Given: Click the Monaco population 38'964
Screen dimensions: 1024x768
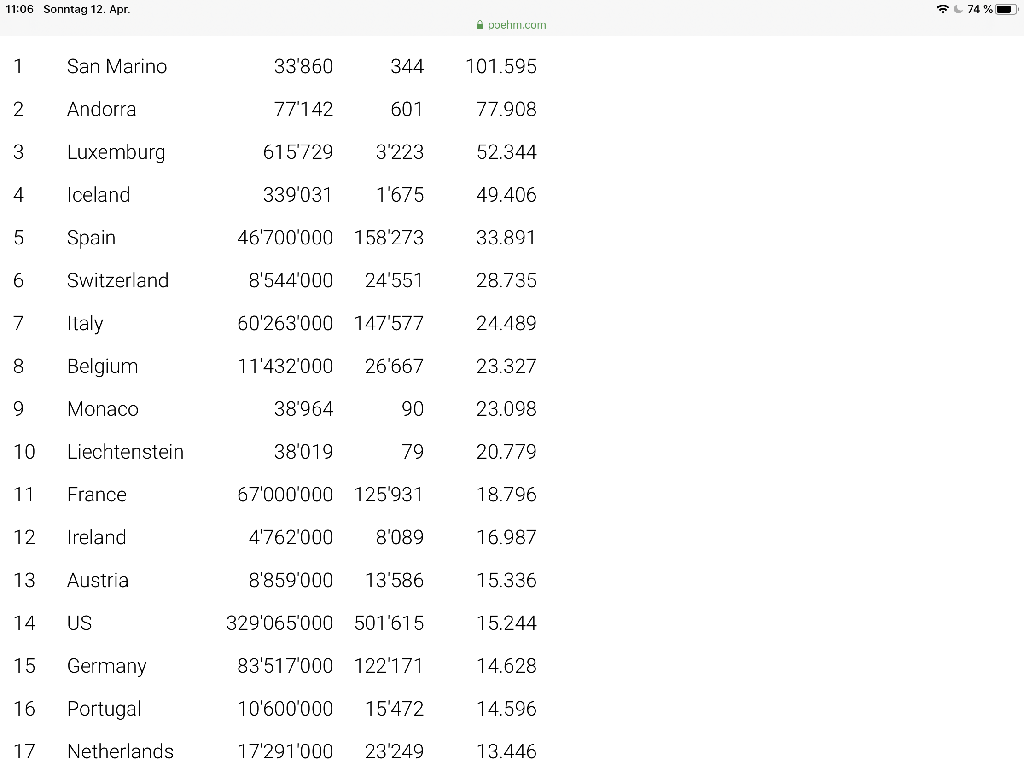Looking at the screenshot, I should (304, 409).
